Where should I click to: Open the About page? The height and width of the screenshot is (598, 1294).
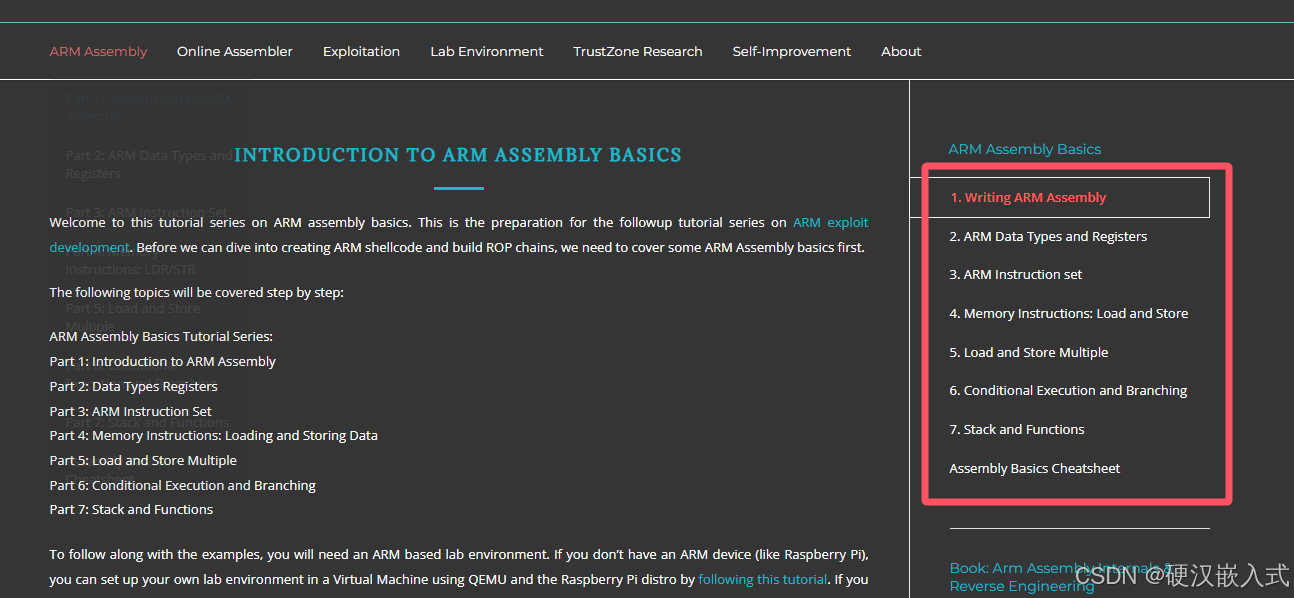(x=901, y=51)
